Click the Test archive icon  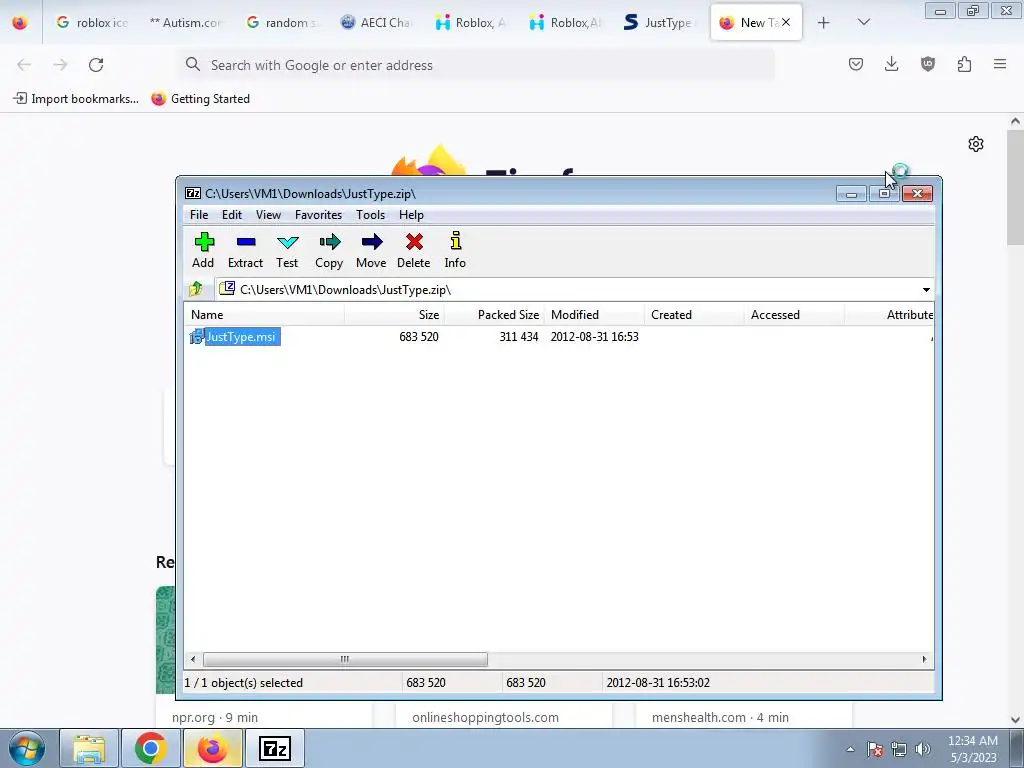click(x=287, y=250)
